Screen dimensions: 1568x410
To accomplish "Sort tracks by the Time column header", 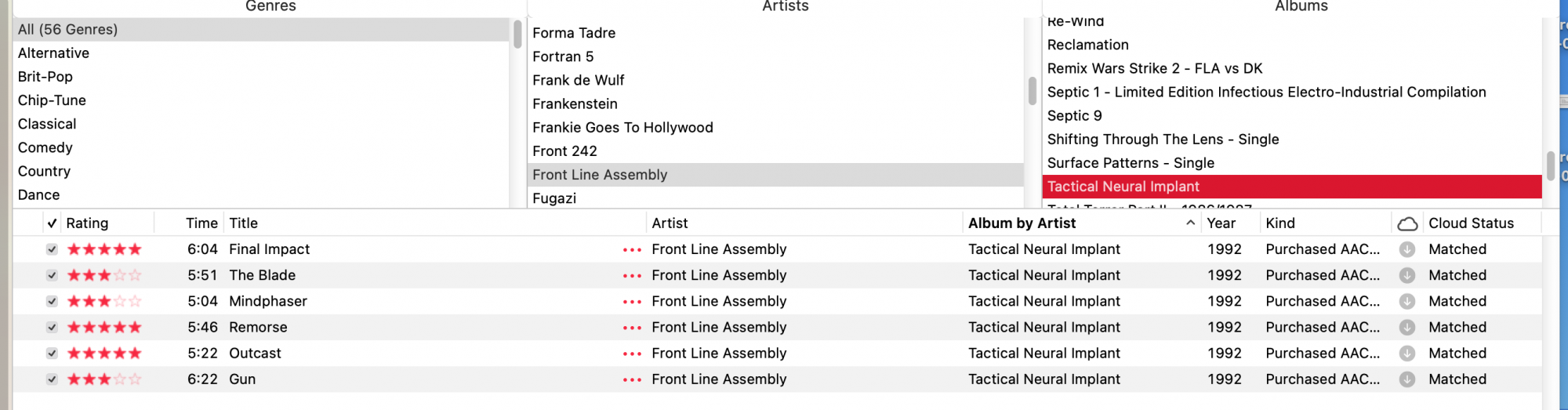I will click(x=201, y=223).
